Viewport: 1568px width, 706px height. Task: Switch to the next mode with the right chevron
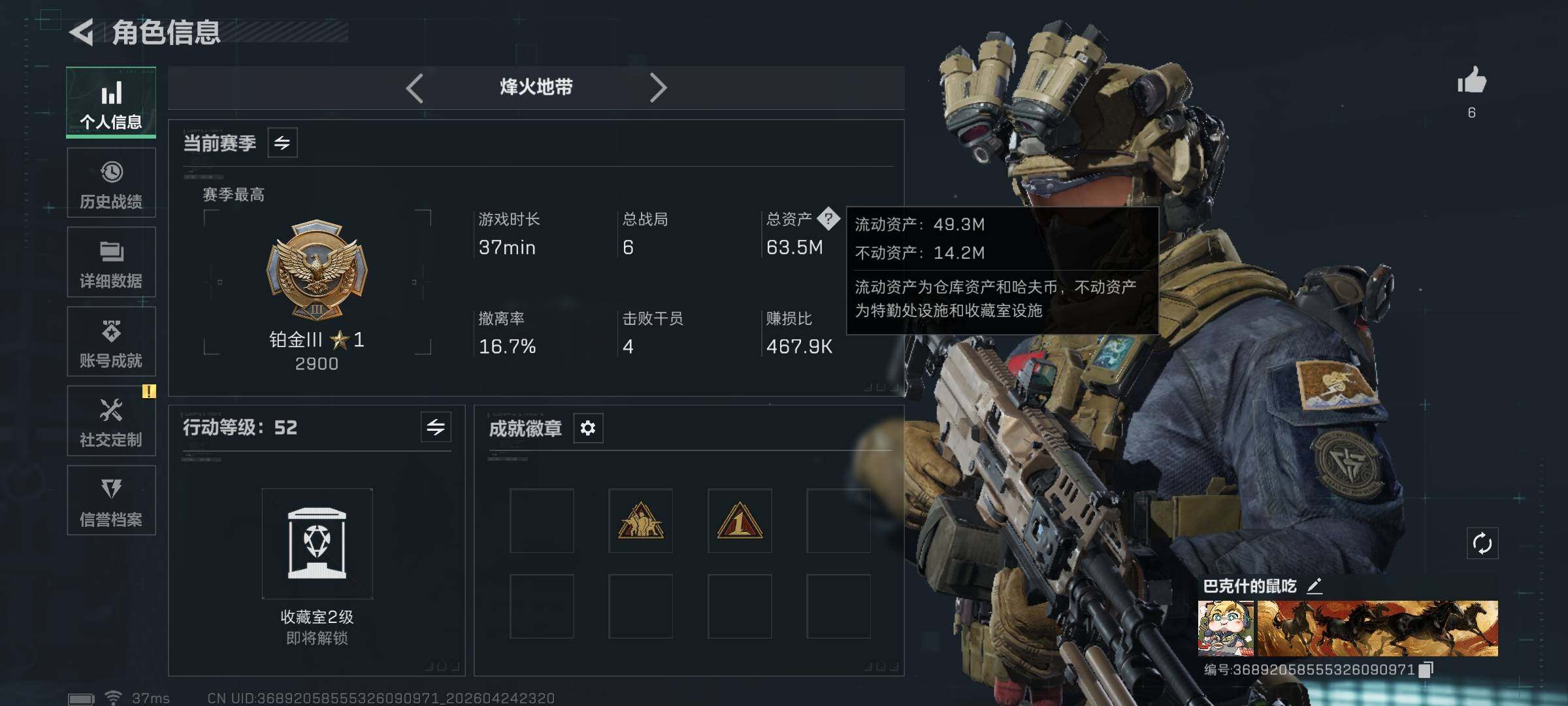tap(658, 88)
